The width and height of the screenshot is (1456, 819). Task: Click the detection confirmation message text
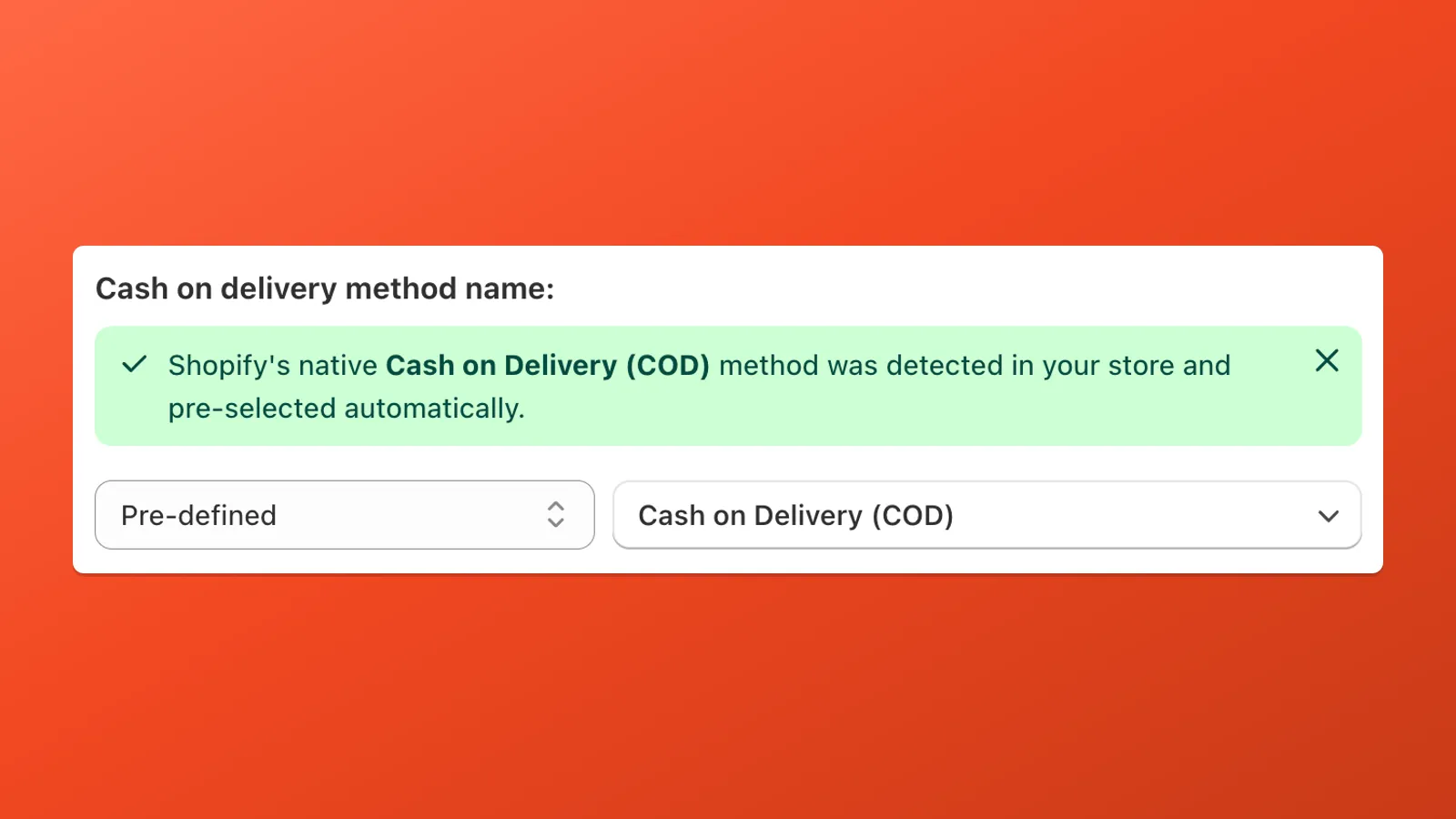pos(699,387)
